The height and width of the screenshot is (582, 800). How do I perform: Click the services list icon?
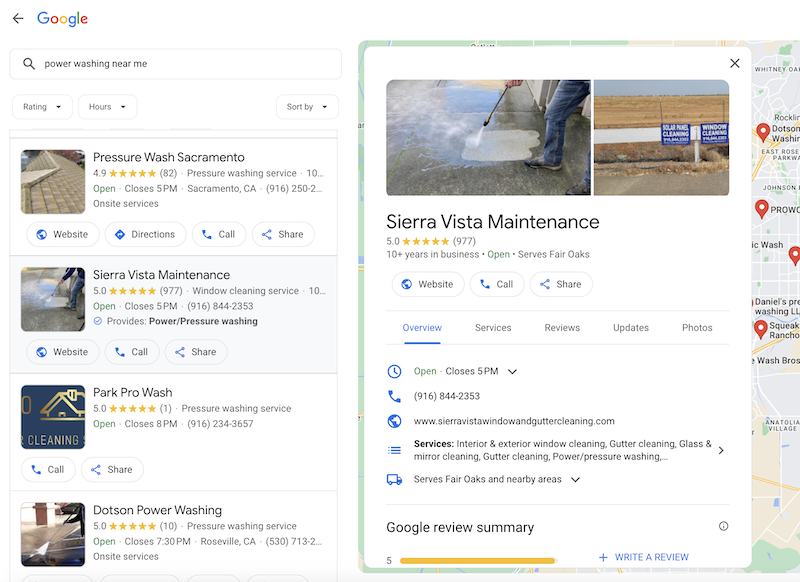(394, 450)
